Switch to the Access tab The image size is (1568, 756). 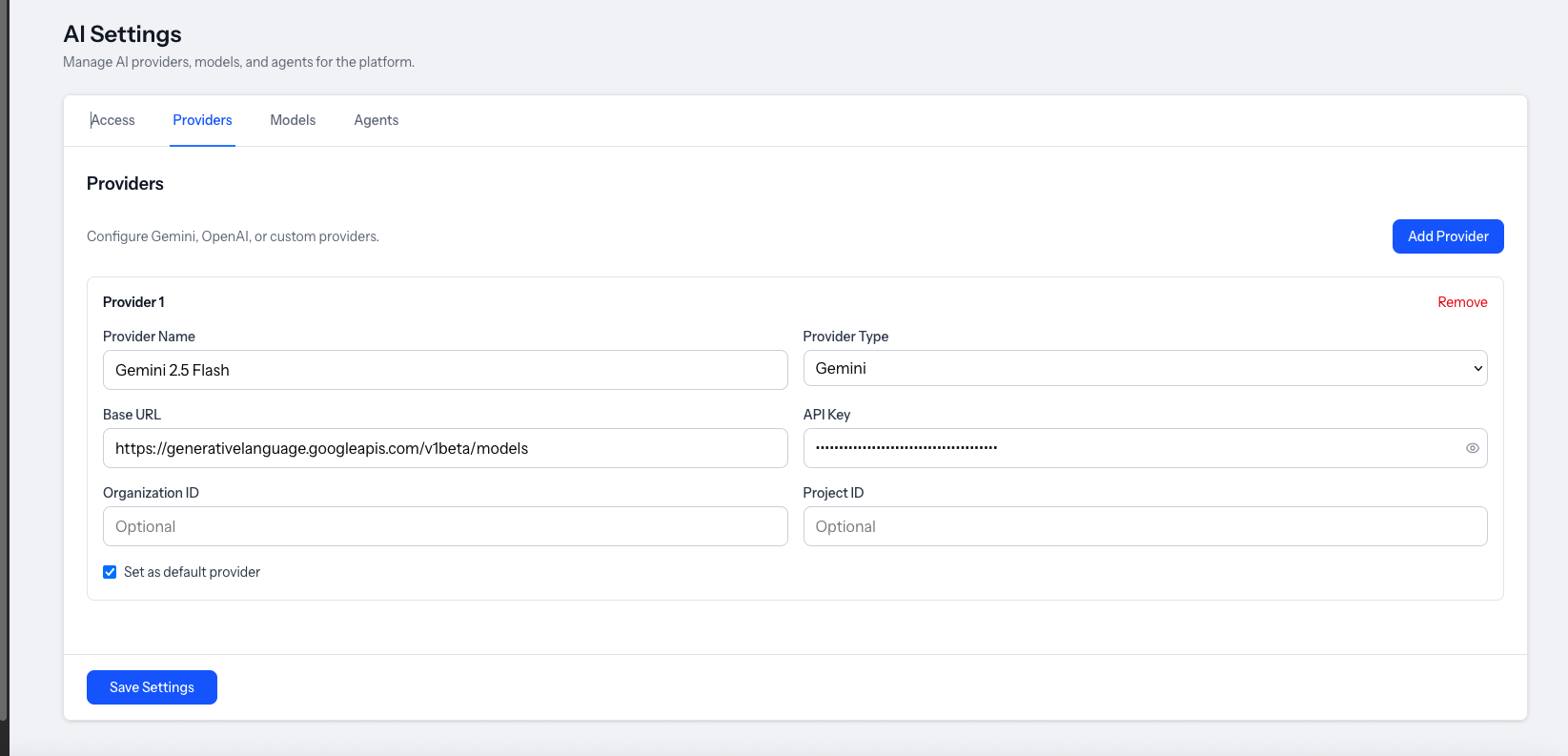point(112,120)
